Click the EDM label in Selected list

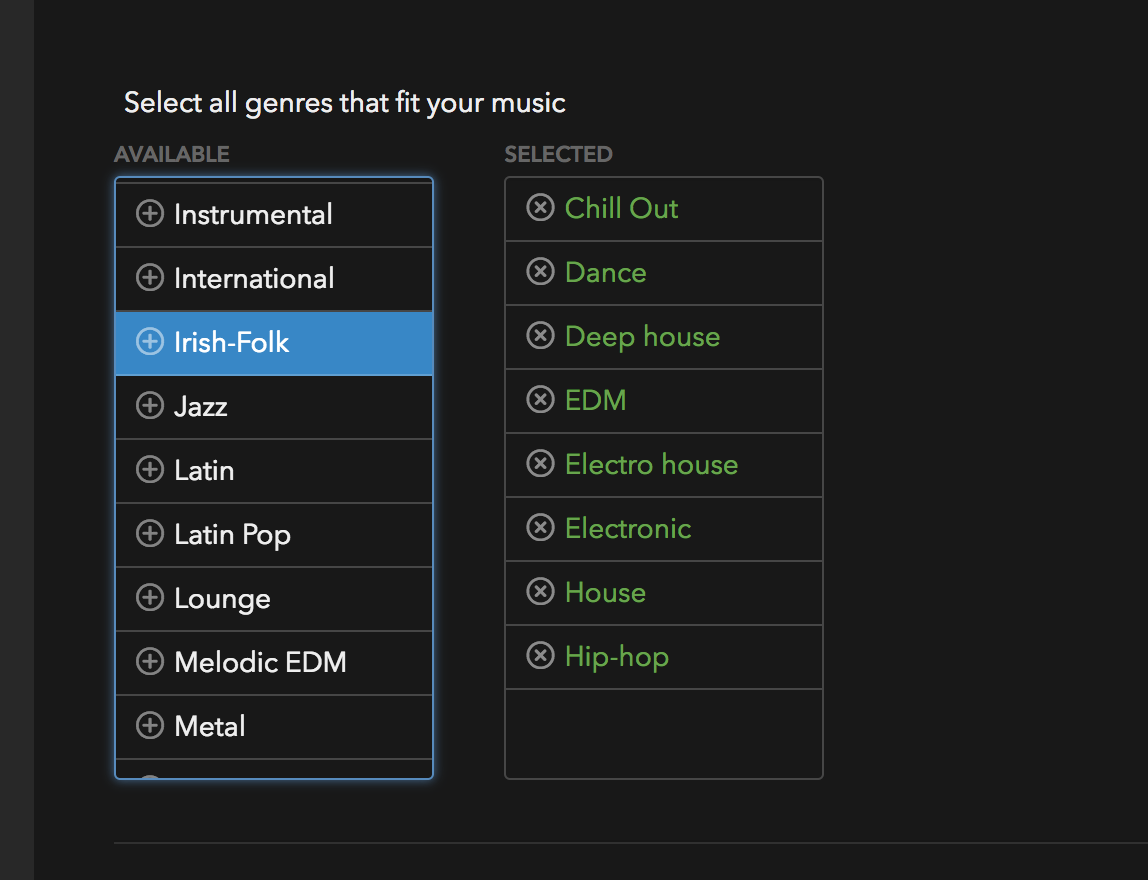[x=596, y=400]
